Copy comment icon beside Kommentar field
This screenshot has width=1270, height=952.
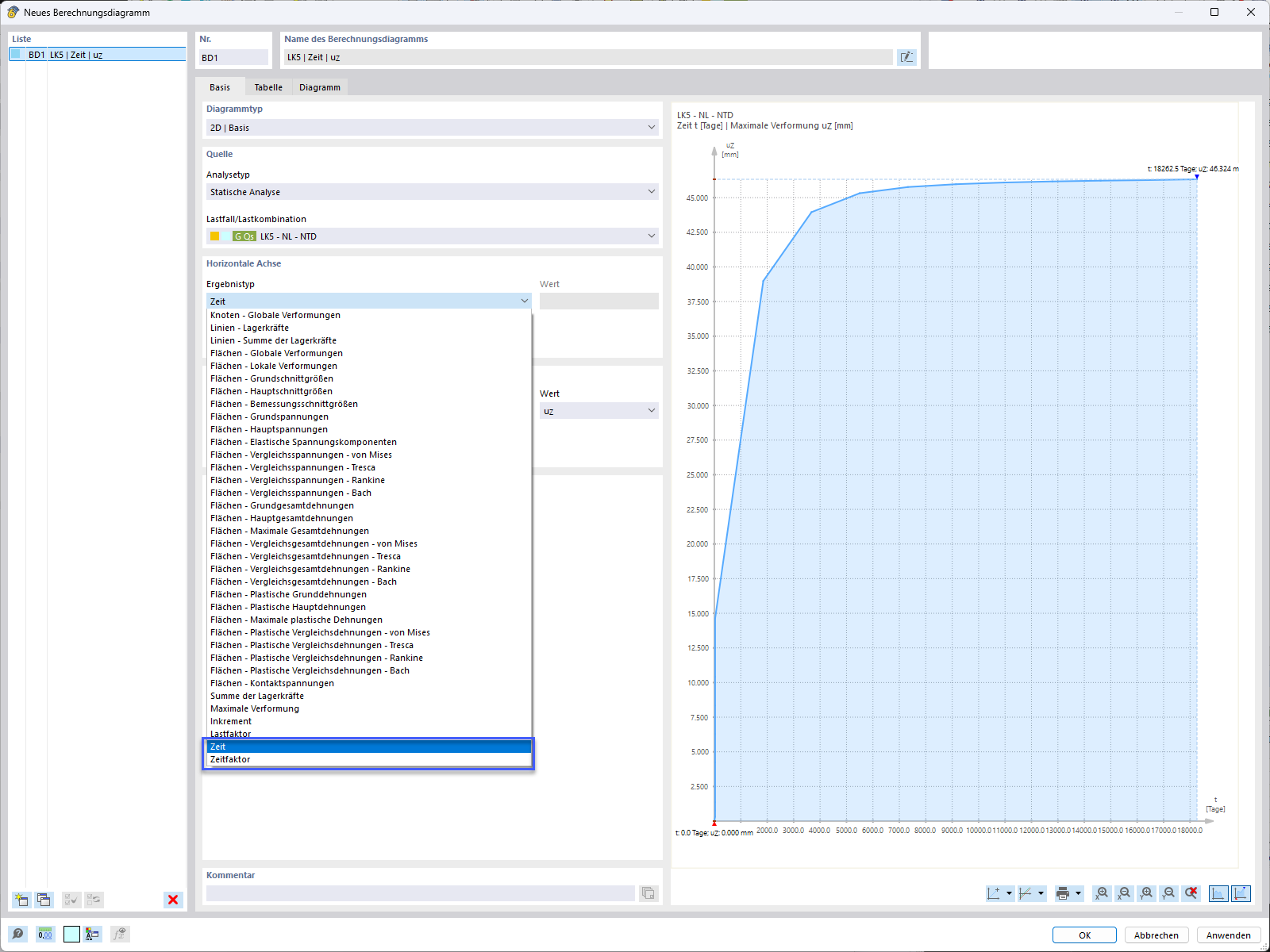648,893
